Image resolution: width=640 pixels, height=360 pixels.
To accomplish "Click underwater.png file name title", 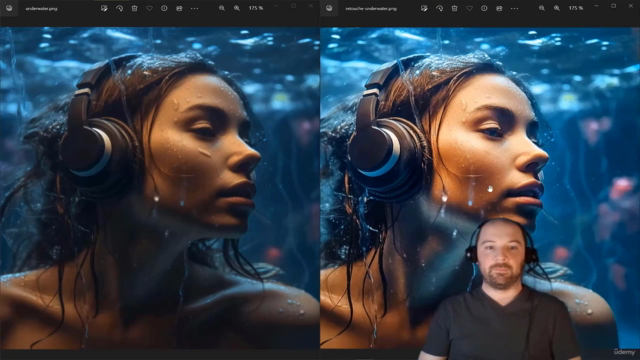I will point(41,9).
